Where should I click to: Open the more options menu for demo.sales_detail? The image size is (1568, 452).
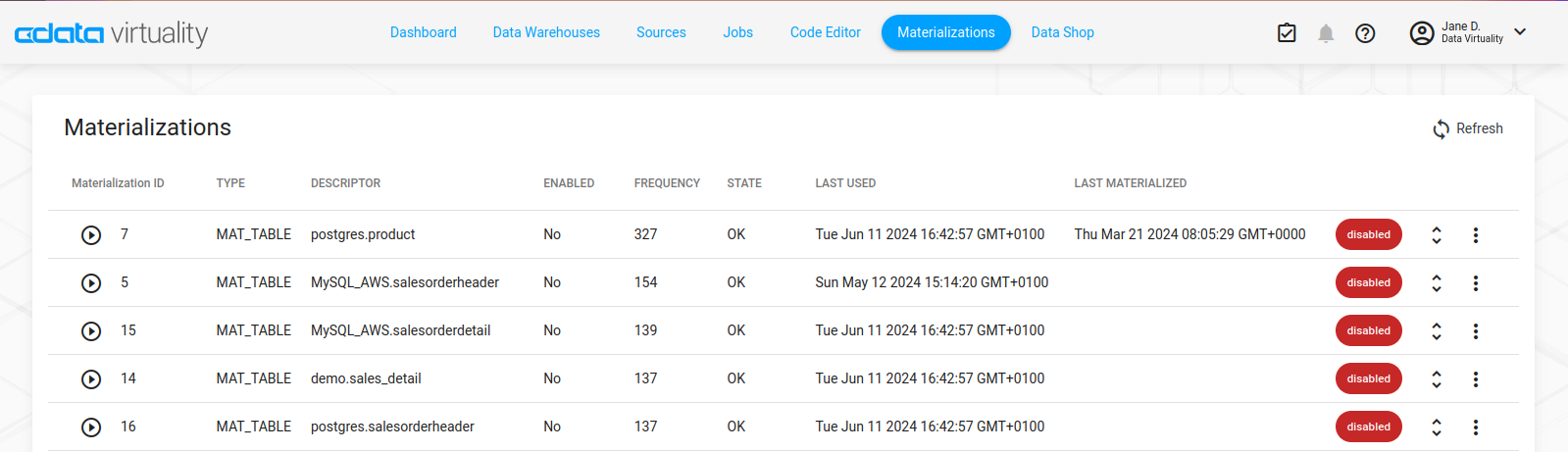(x=1475, y=379)
